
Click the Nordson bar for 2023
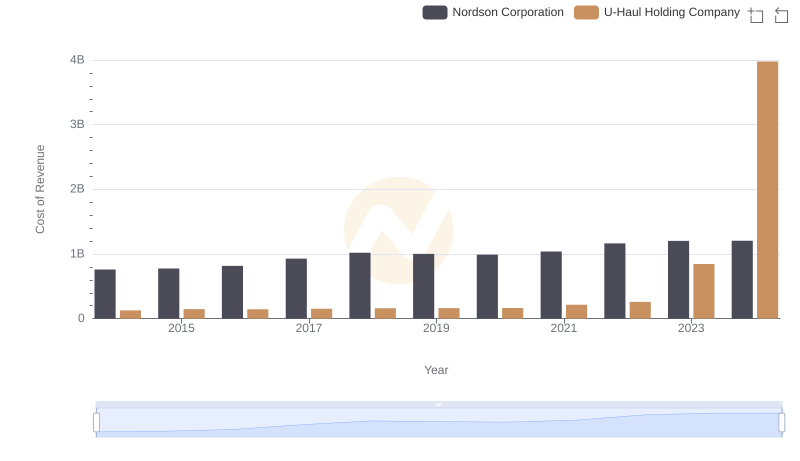tap(678, 279)
